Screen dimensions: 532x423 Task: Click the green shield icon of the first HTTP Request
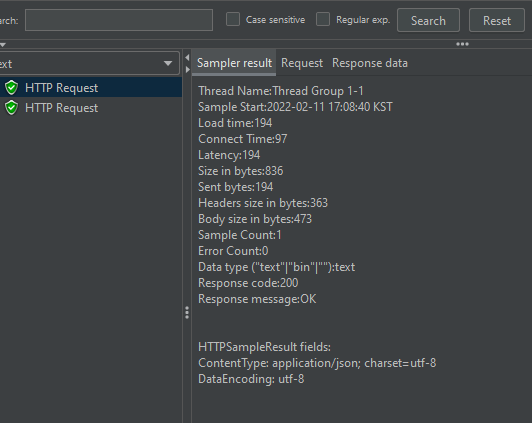coord(11,88)
